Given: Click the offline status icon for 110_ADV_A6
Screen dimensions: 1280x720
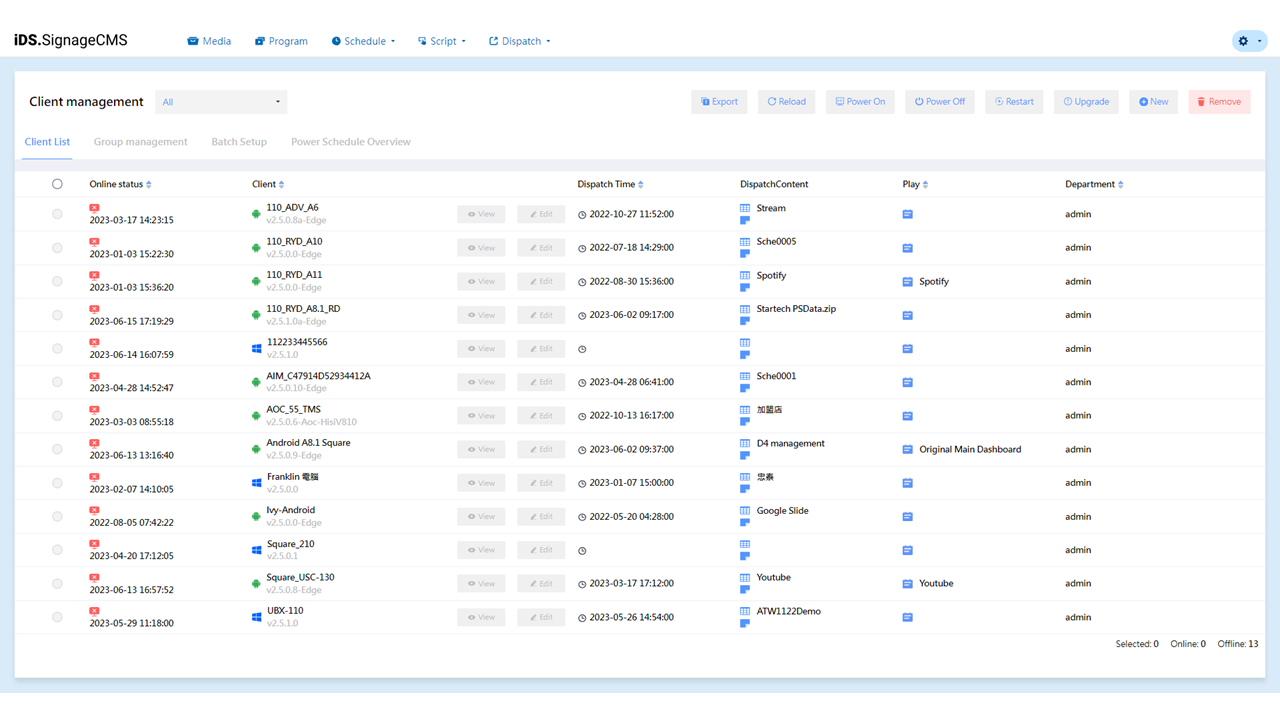Looking at the screenshot, I should [x=94, y=208].
